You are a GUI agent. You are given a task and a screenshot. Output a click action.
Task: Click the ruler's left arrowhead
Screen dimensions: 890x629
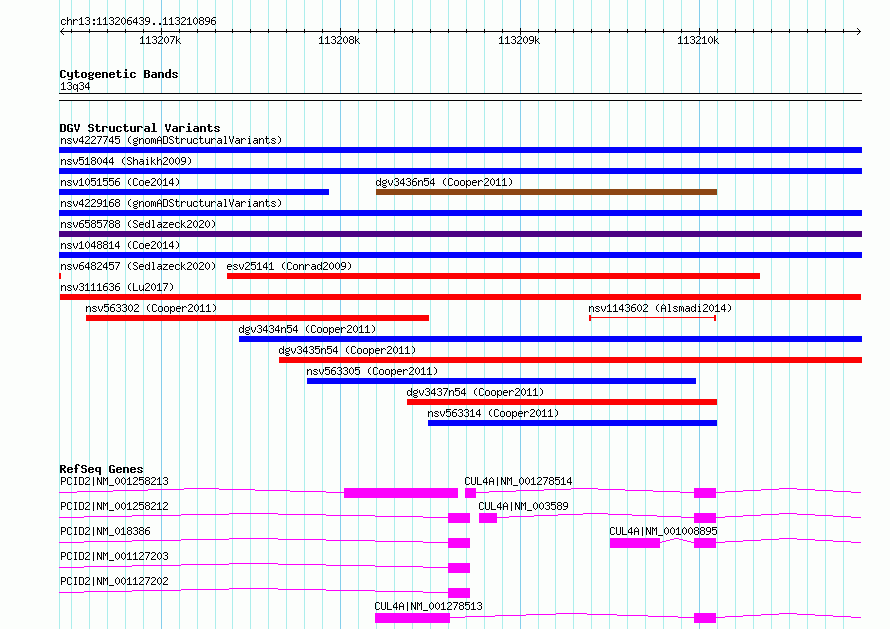(x=62, y=31)
